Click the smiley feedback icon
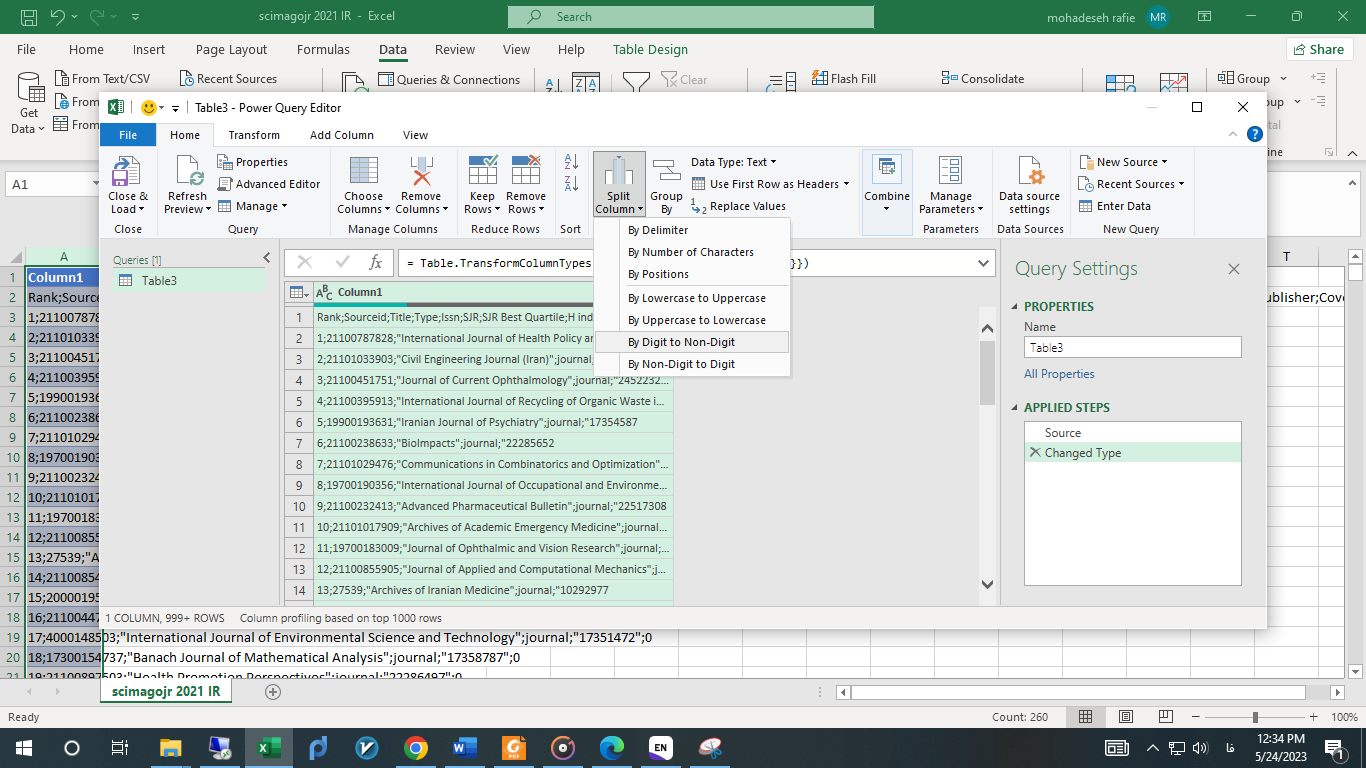Screen dimensions: 1366x768 [149, 108]
